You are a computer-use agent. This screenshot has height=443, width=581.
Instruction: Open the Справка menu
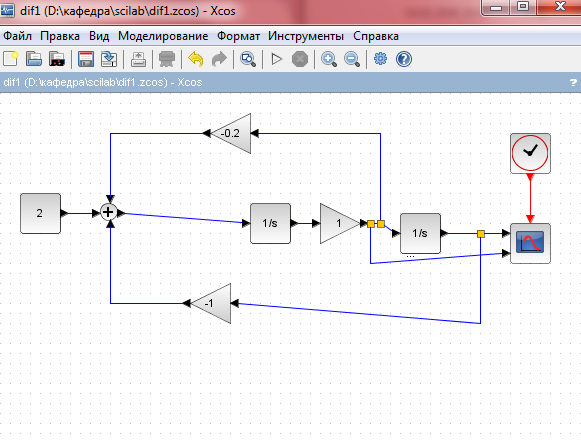click(376, 36)
